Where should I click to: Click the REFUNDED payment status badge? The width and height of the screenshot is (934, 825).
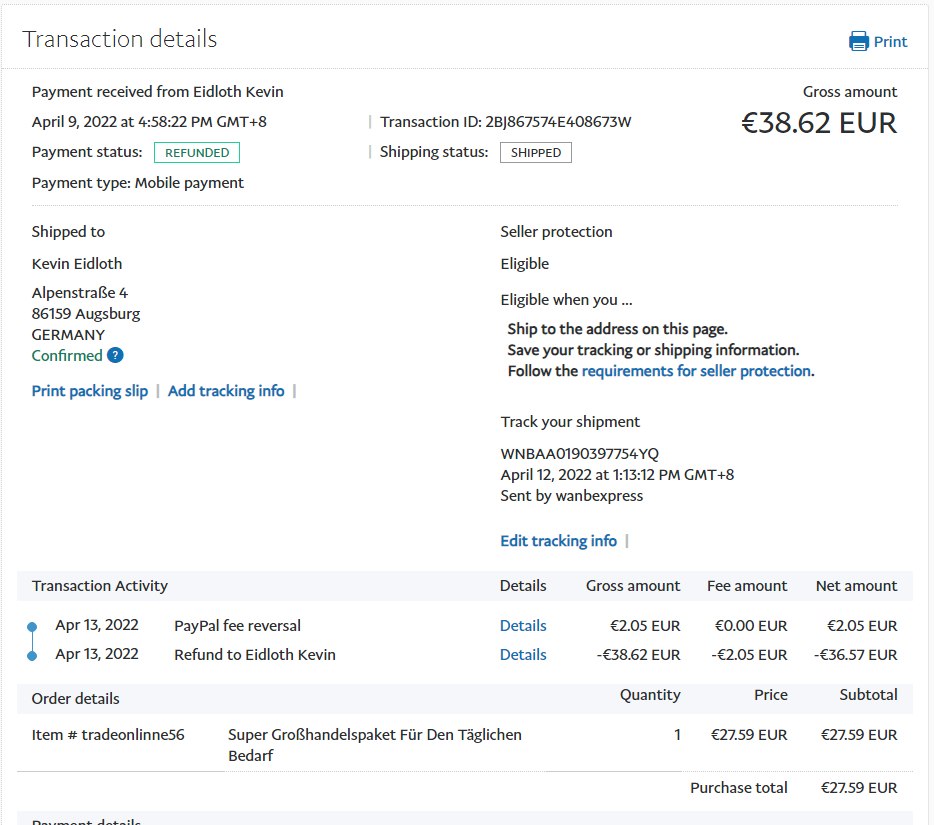pos(197,153)
